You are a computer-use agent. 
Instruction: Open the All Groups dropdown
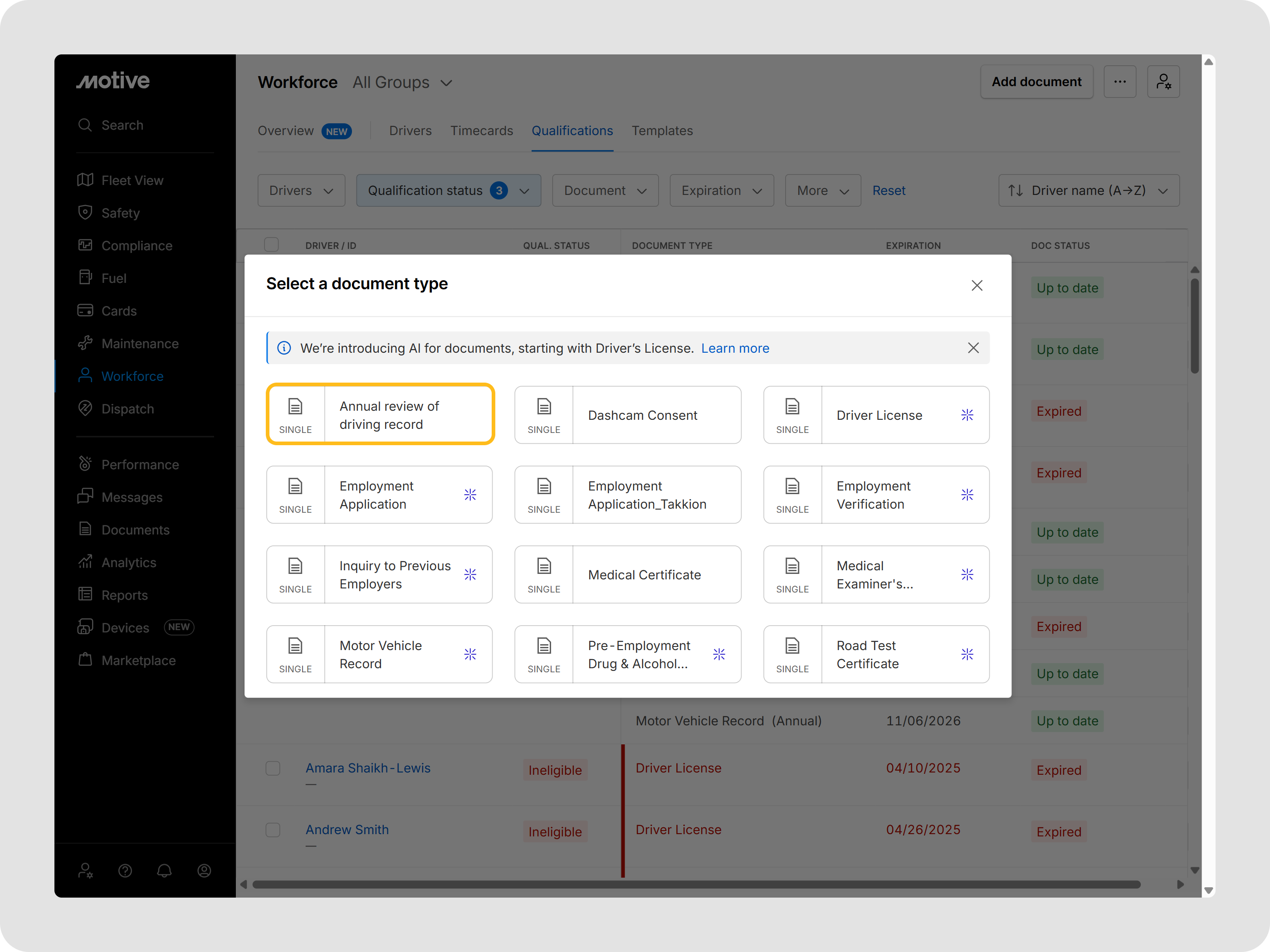(402, 83)
